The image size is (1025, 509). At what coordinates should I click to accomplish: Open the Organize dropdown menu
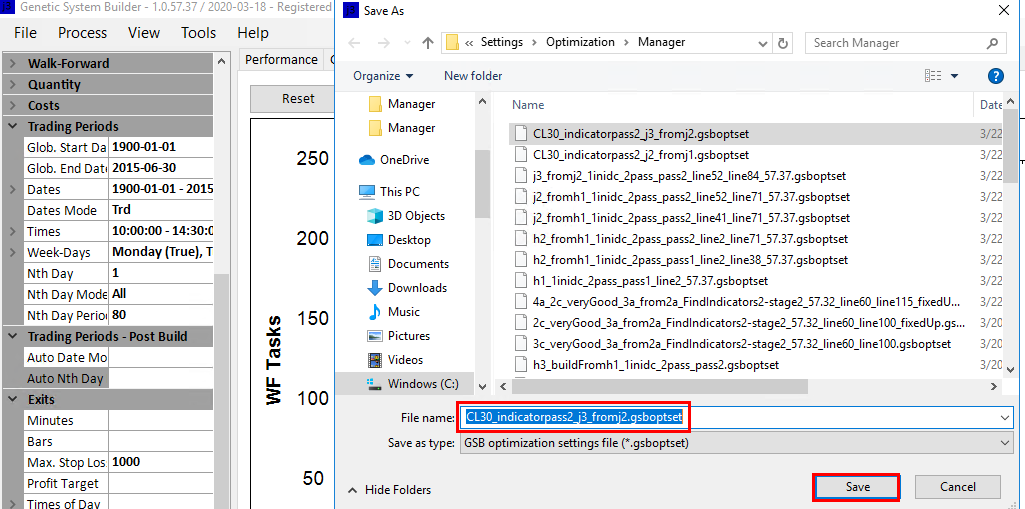[383, 76]
